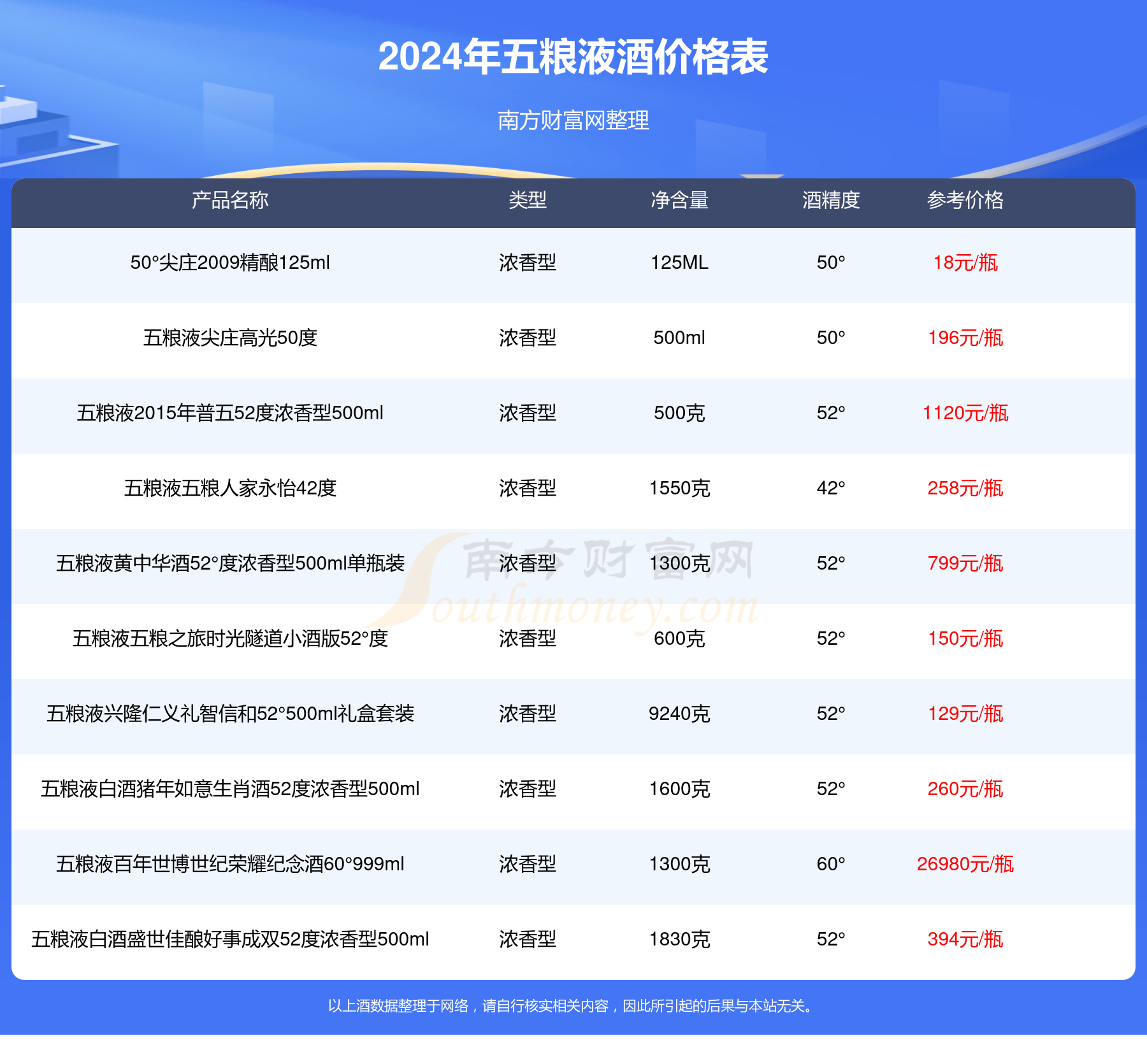Click the 196元/瓶 price
The width and height of the screenshot is (1147, 1064).
(x=965, y=338)
